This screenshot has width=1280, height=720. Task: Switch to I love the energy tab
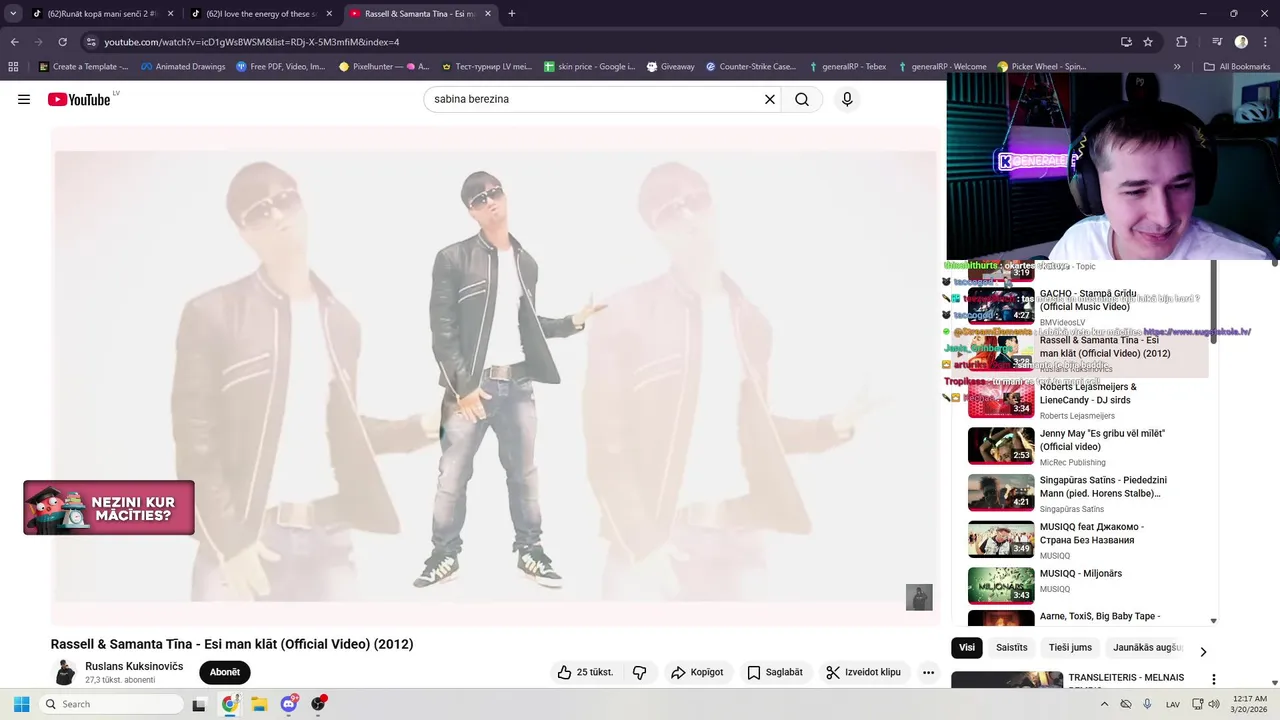262,14
